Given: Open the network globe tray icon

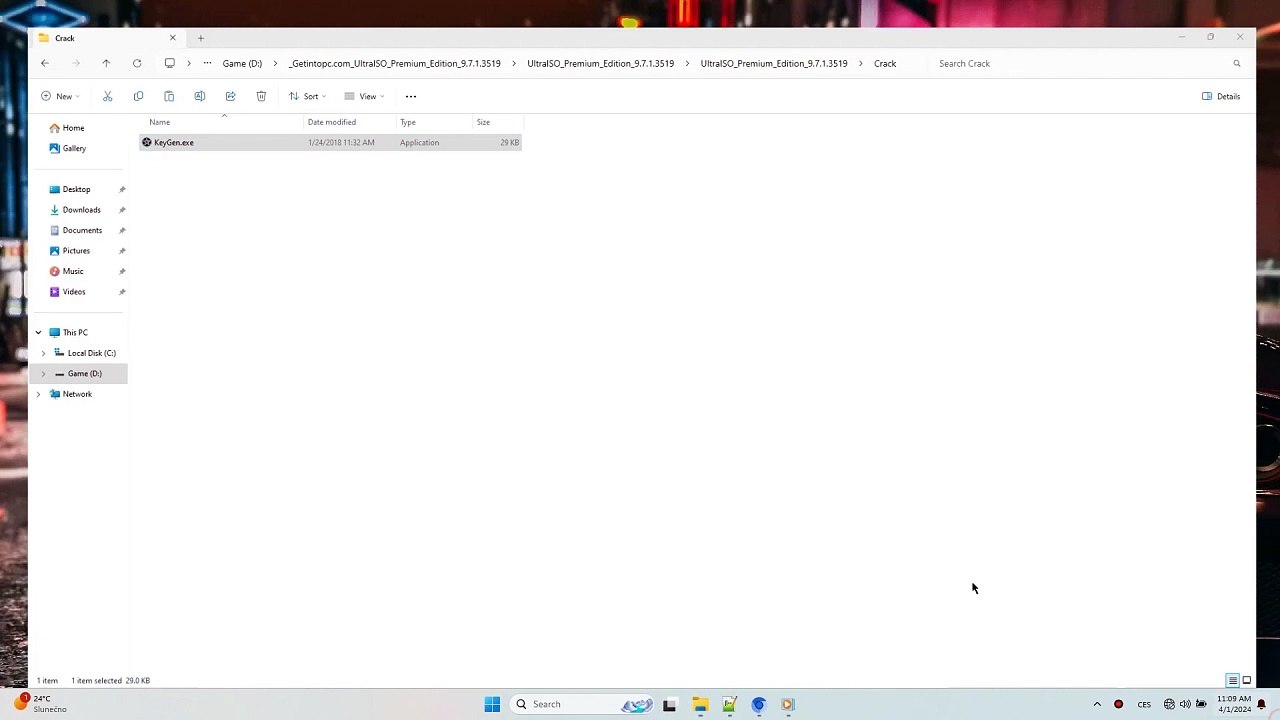Looking at the screenshot, I should click(1169, 704).
